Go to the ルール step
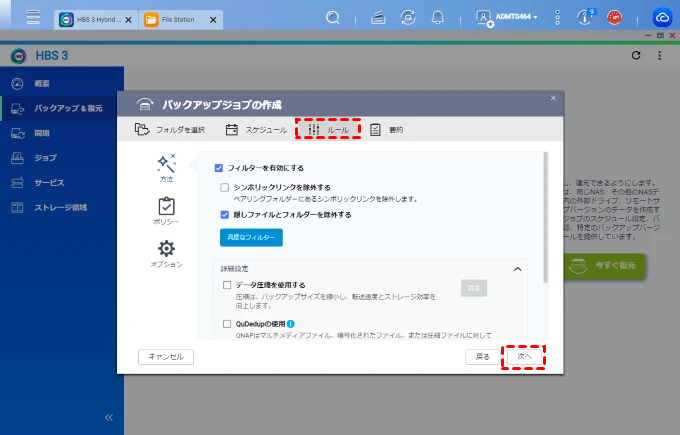This screenshot has height=435, width=680. coord(328,129)
